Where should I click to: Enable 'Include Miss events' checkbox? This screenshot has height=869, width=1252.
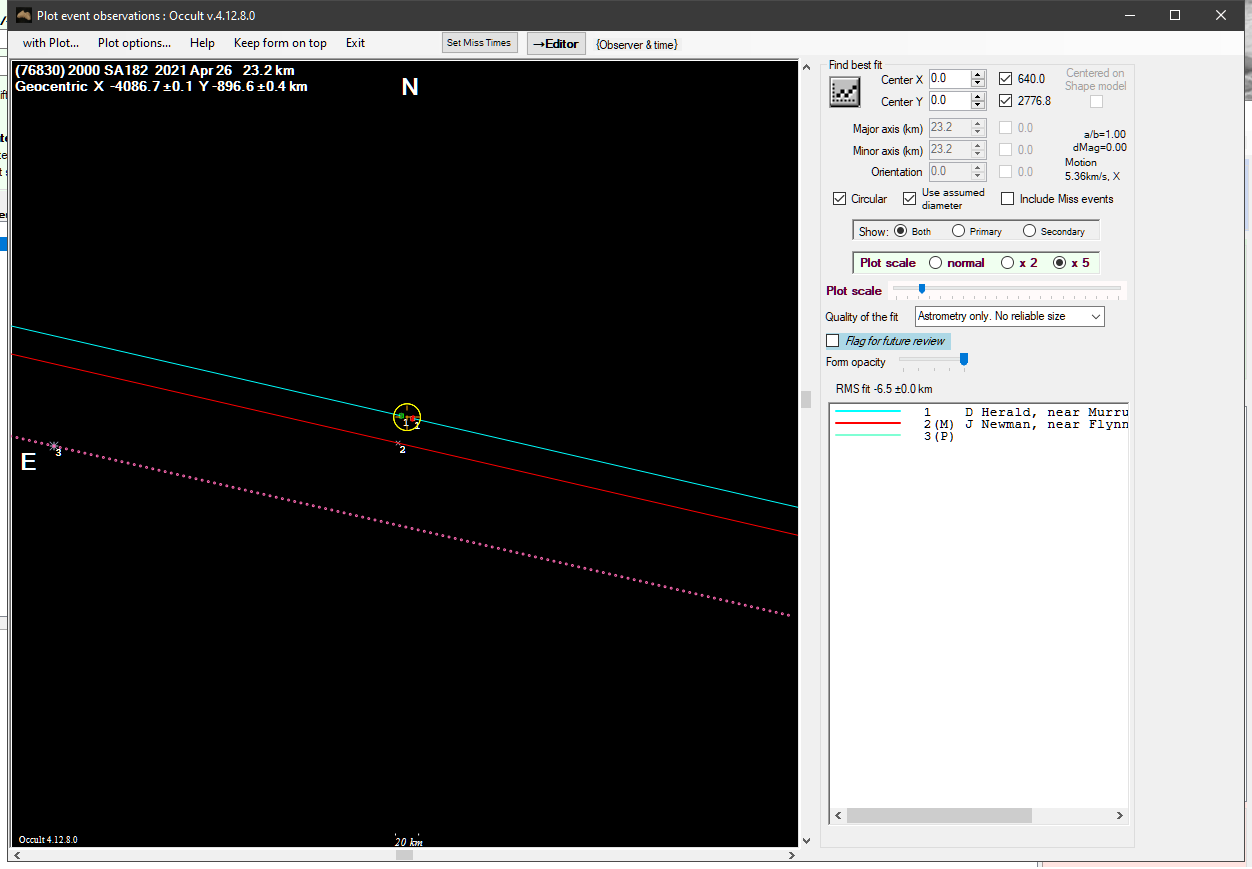click(1008, 199)
